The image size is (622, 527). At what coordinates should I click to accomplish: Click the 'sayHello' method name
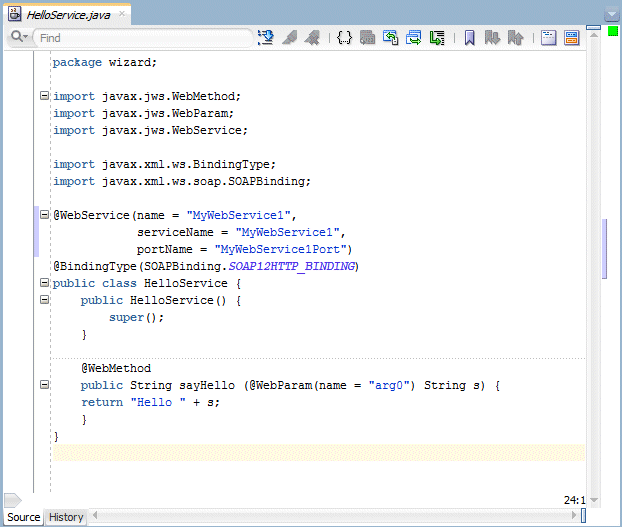coord(207,385)
